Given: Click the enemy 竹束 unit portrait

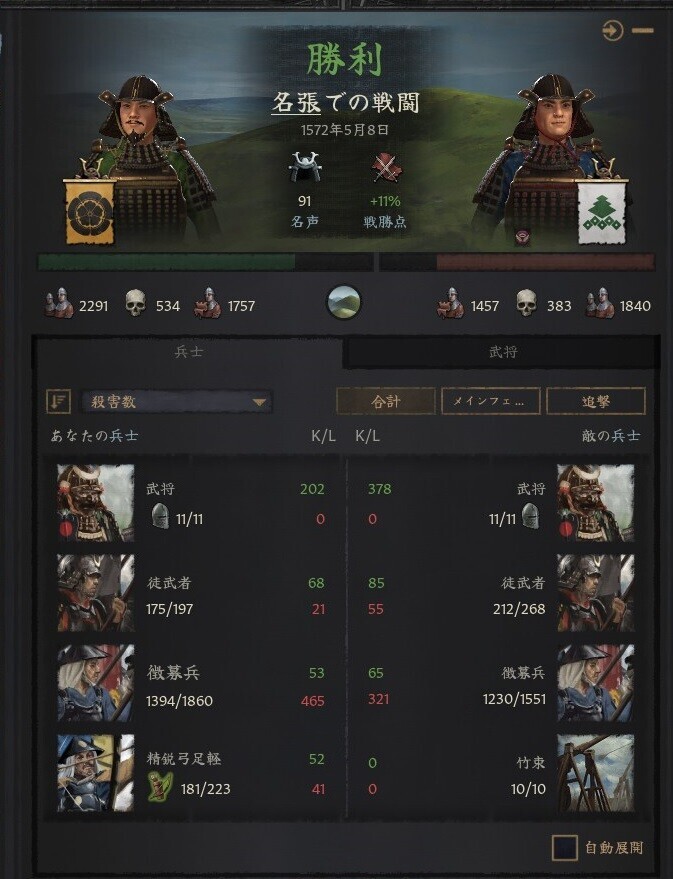Looking at the screenshot, I should coord(596,774).
